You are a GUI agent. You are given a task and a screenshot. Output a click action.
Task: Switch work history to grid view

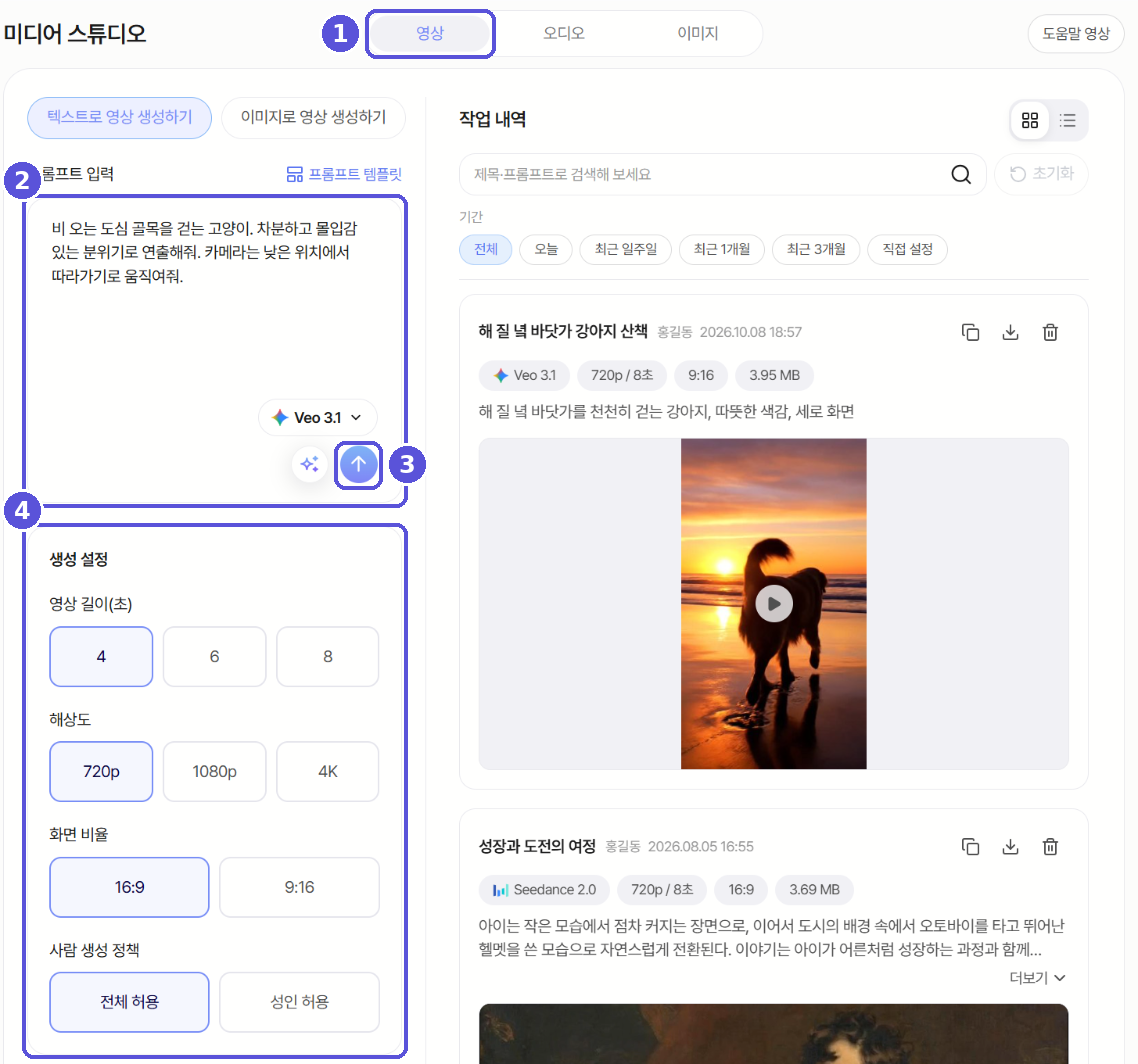(1030, 120)
